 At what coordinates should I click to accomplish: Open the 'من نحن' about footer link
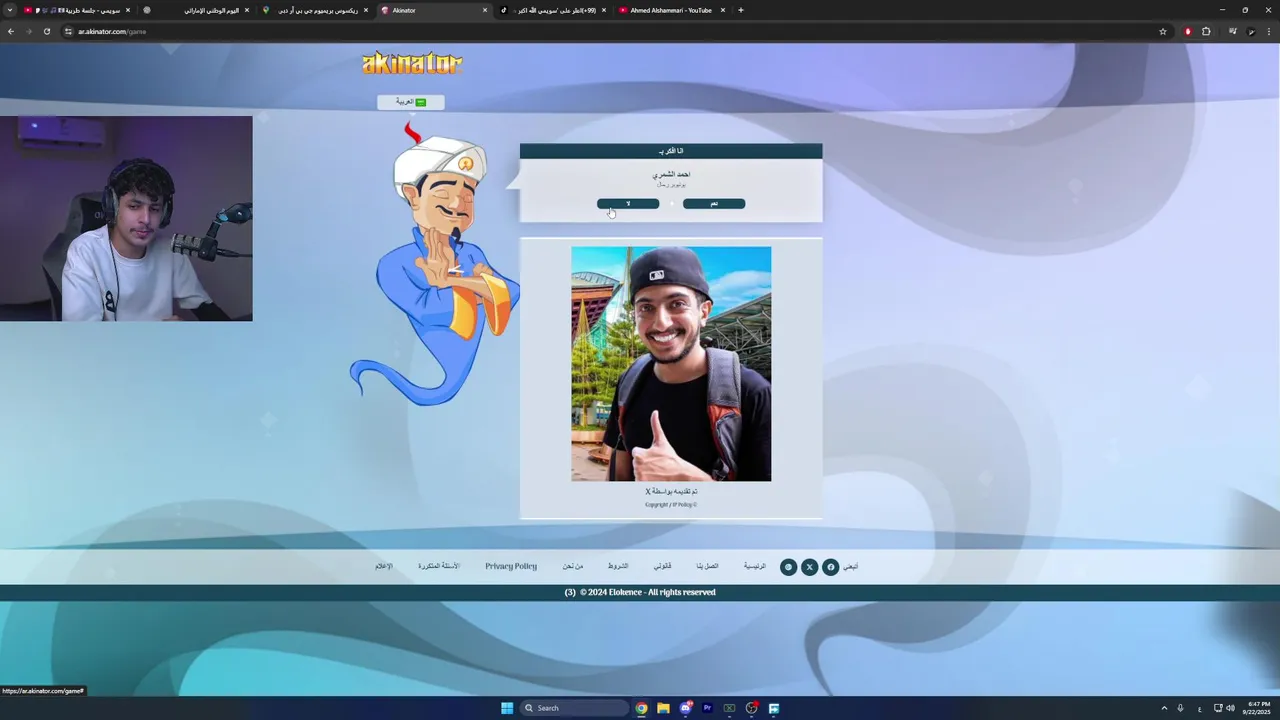click(573, 566)
